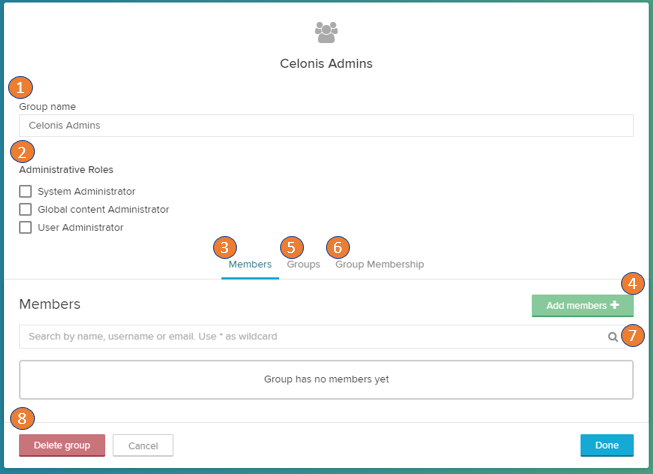Click the Celonis Admins dialog title
This screenshot has height=474, width=653.
pos(326,64)
